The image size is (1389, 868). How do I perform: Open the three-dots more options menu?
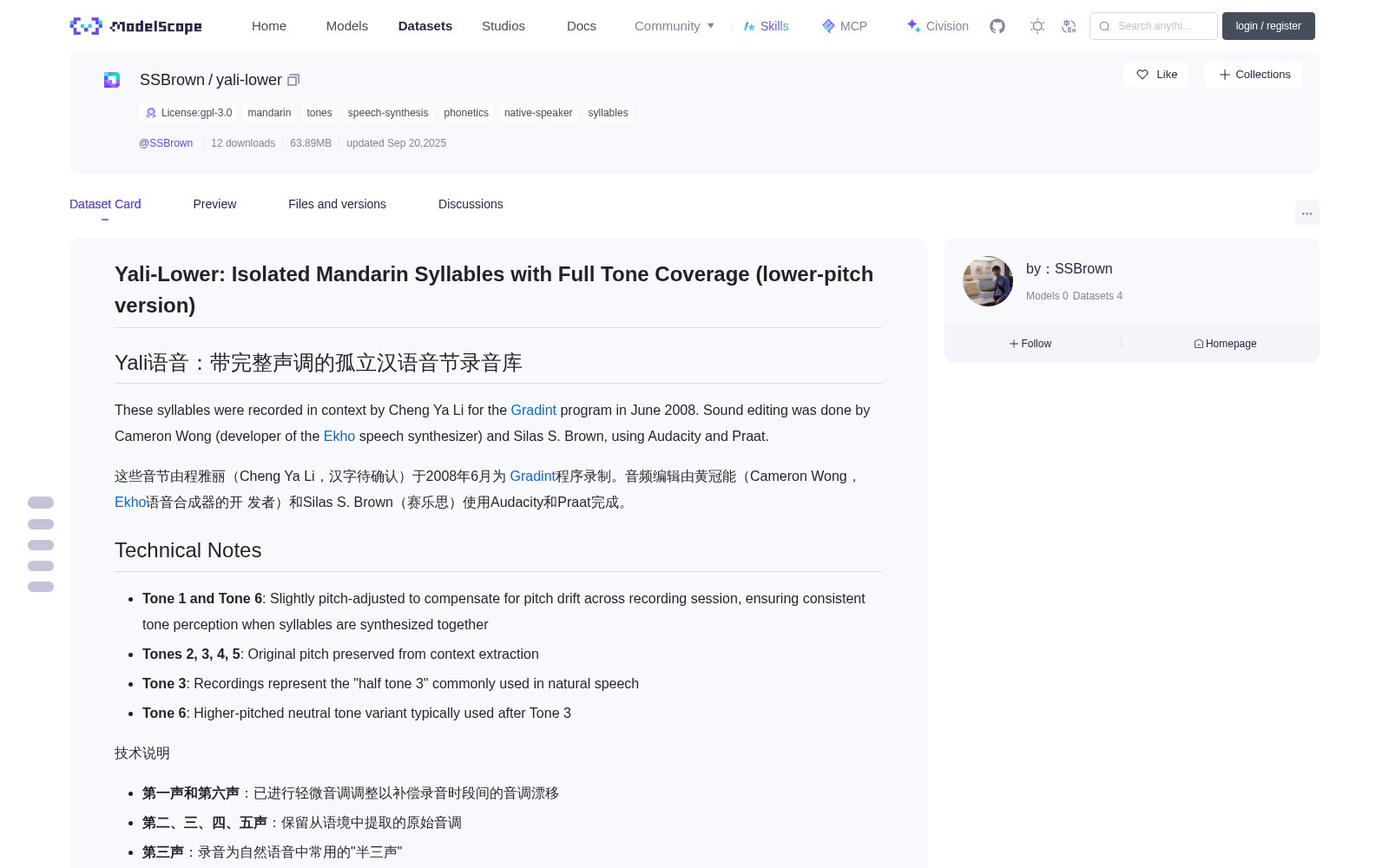(1307, 213)
